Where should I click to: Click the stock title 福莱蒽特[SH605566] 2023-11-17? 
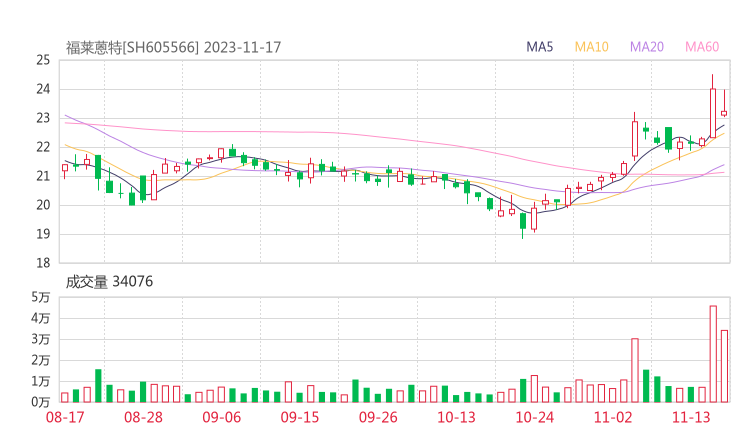[x=173, y=47]
